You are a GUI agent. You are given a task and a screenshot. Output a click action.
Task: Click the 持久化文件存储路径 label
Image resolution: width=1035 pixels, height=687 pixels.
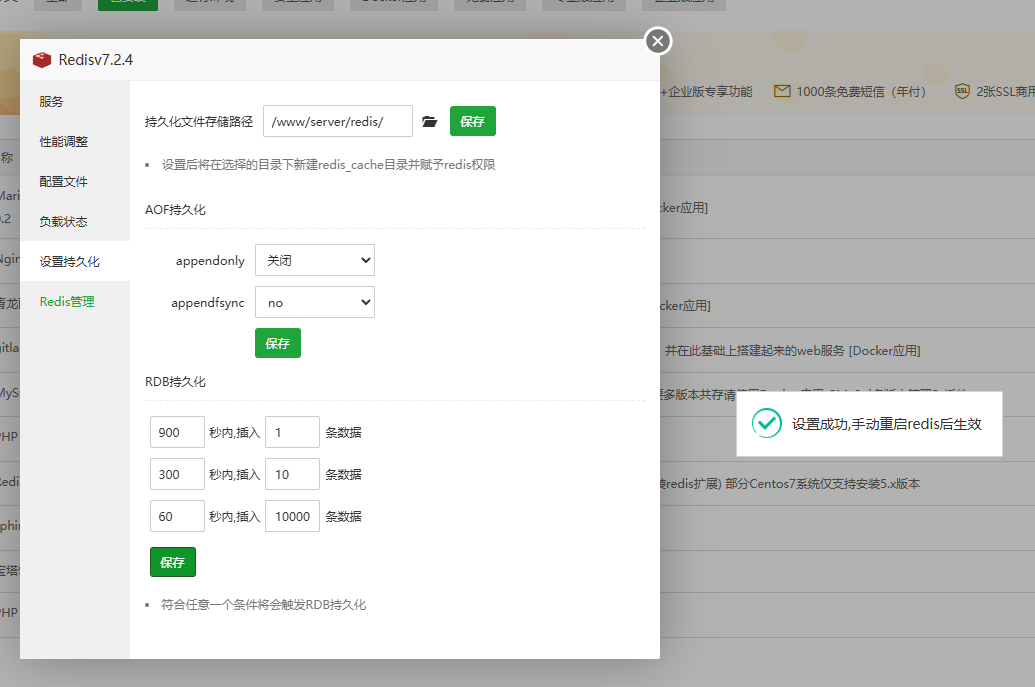click(x=199, y=121)
